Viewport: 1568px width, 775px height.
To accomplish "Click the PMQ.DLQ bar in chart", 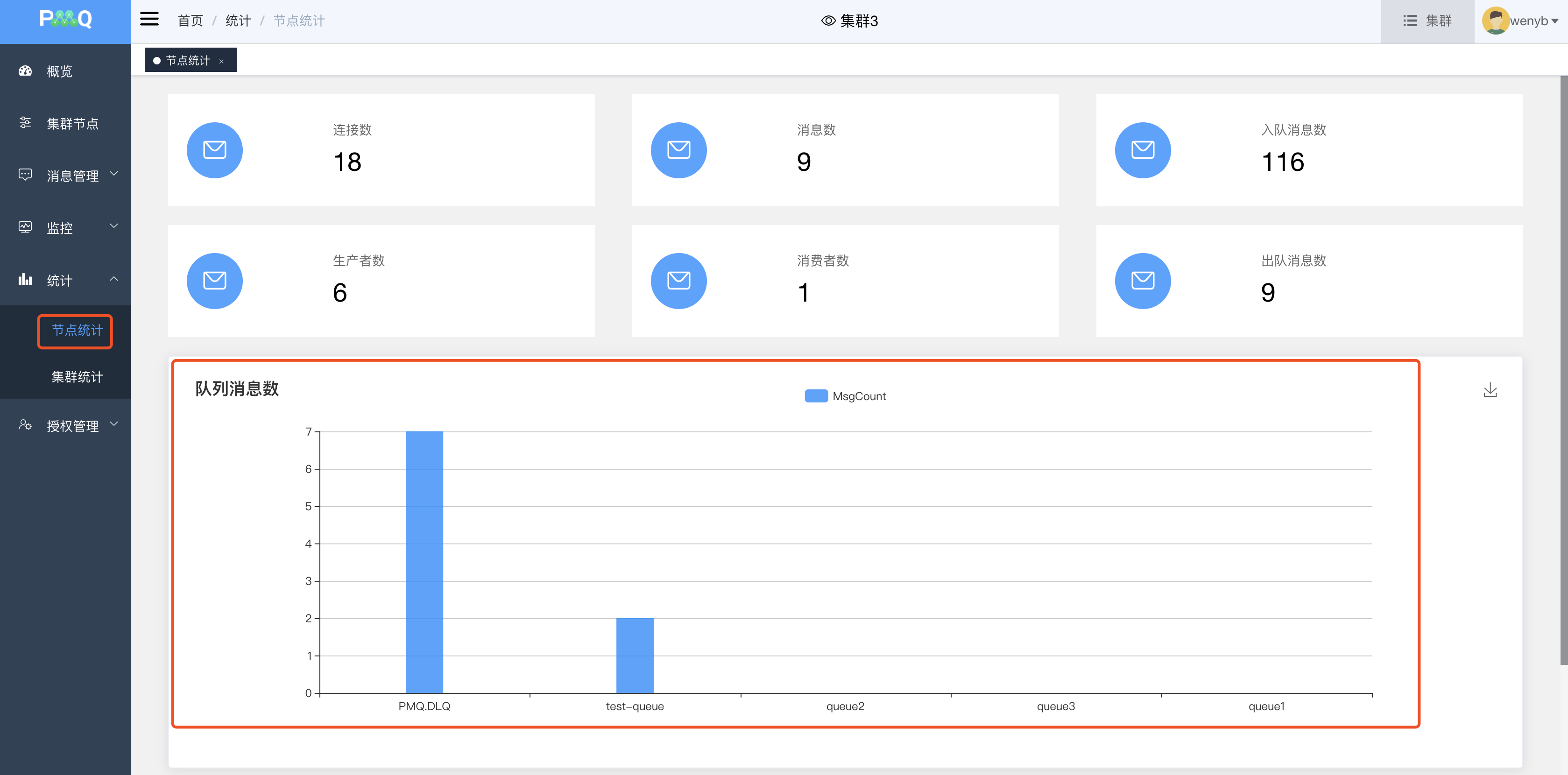I will coord(424,561).
